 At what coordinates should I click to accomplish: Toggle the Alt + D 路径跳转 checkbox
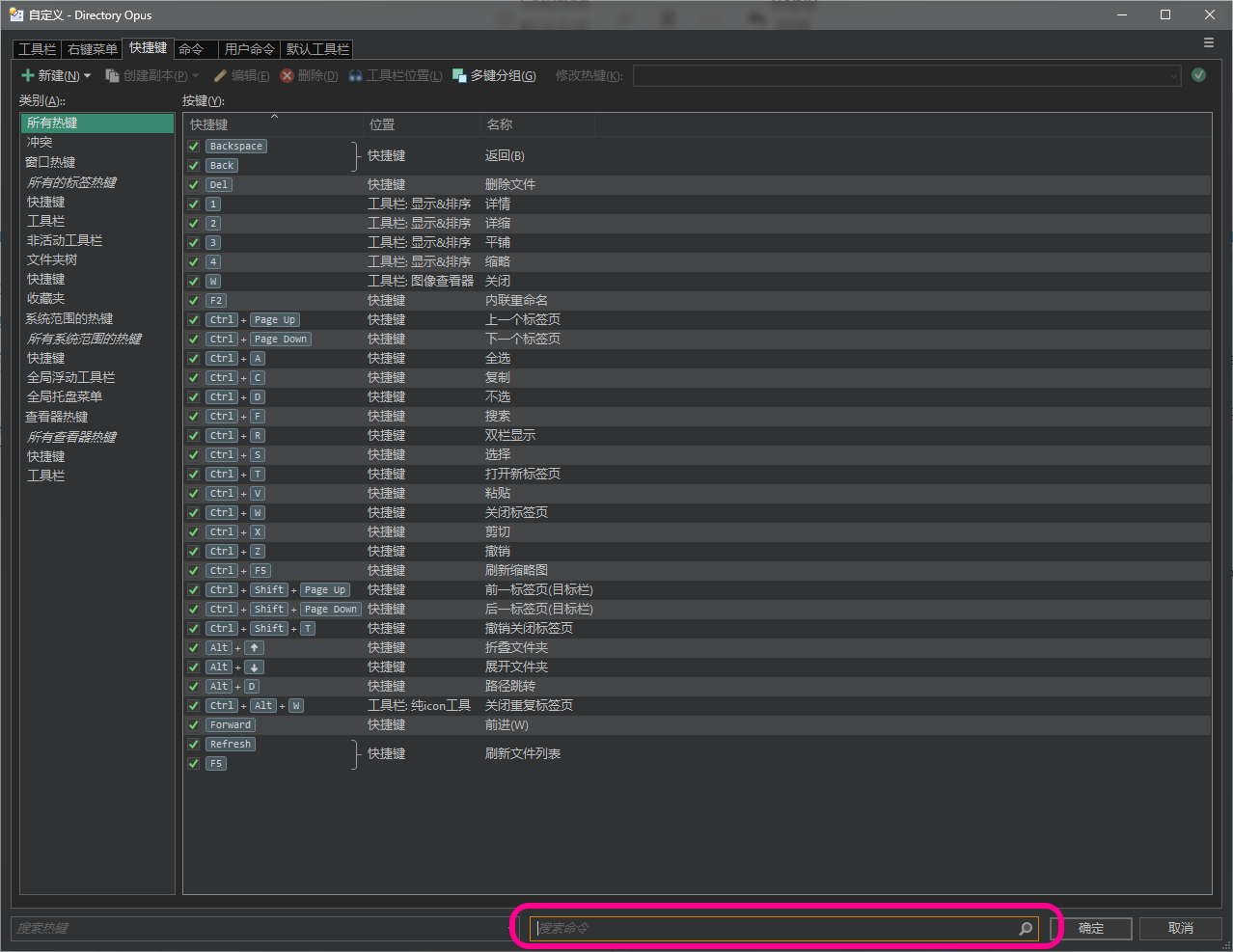click(194, 687)
